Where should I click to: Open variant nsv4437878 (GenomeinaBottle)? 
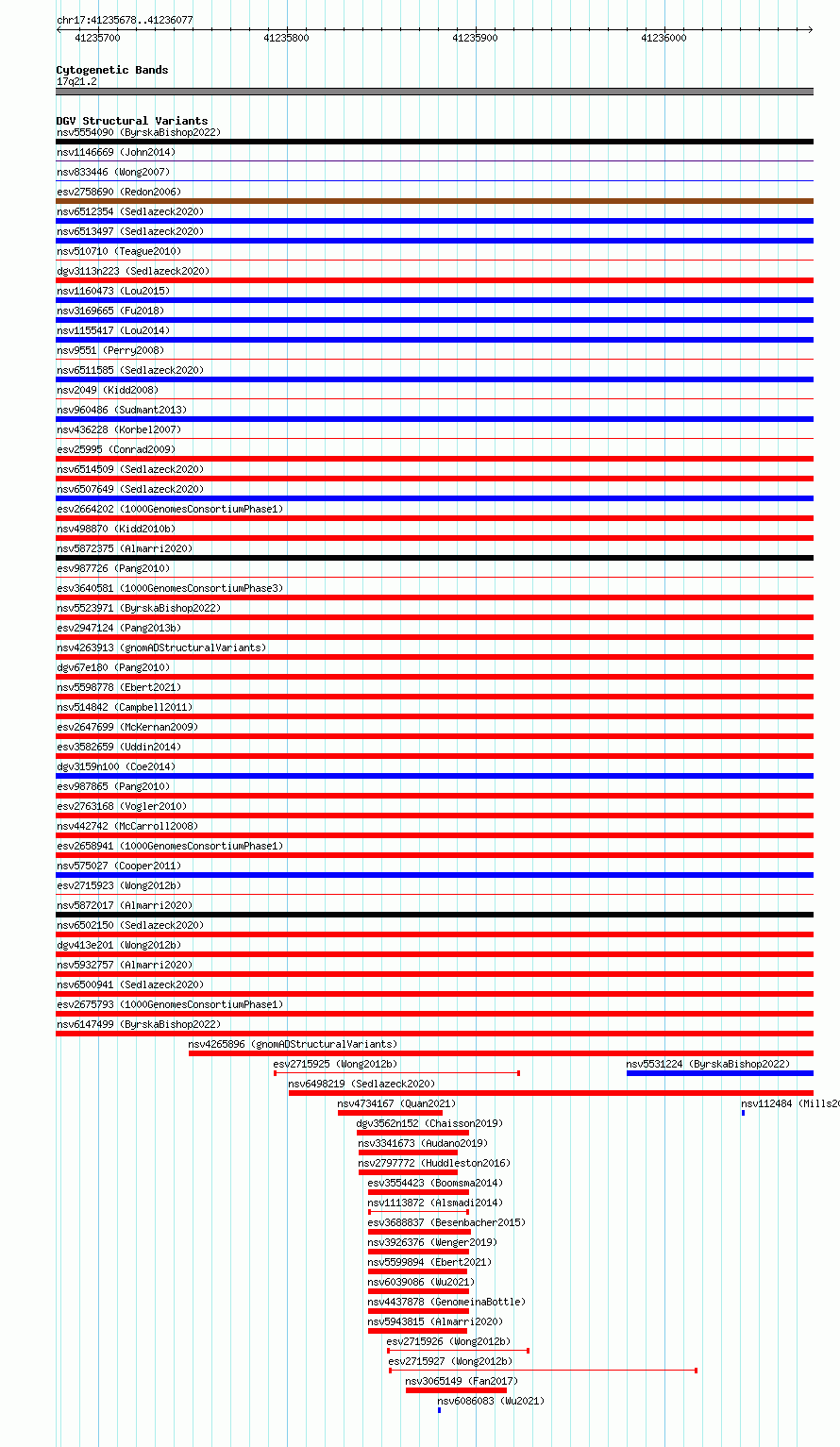[447, 1302]
